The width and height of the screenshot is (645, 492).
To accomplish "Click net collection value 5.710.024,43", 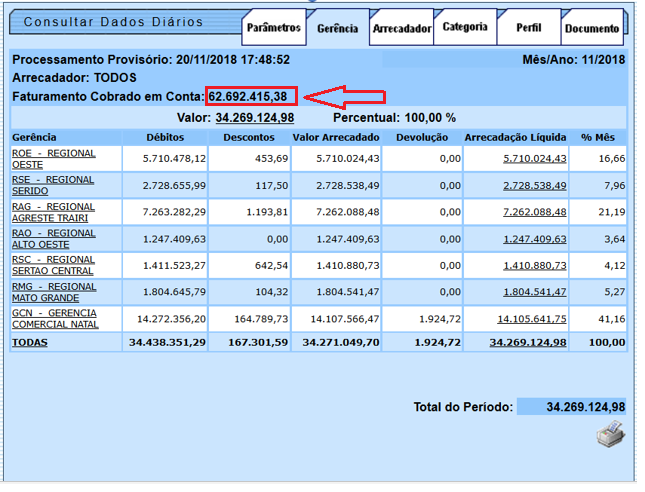I will [534, 159].
